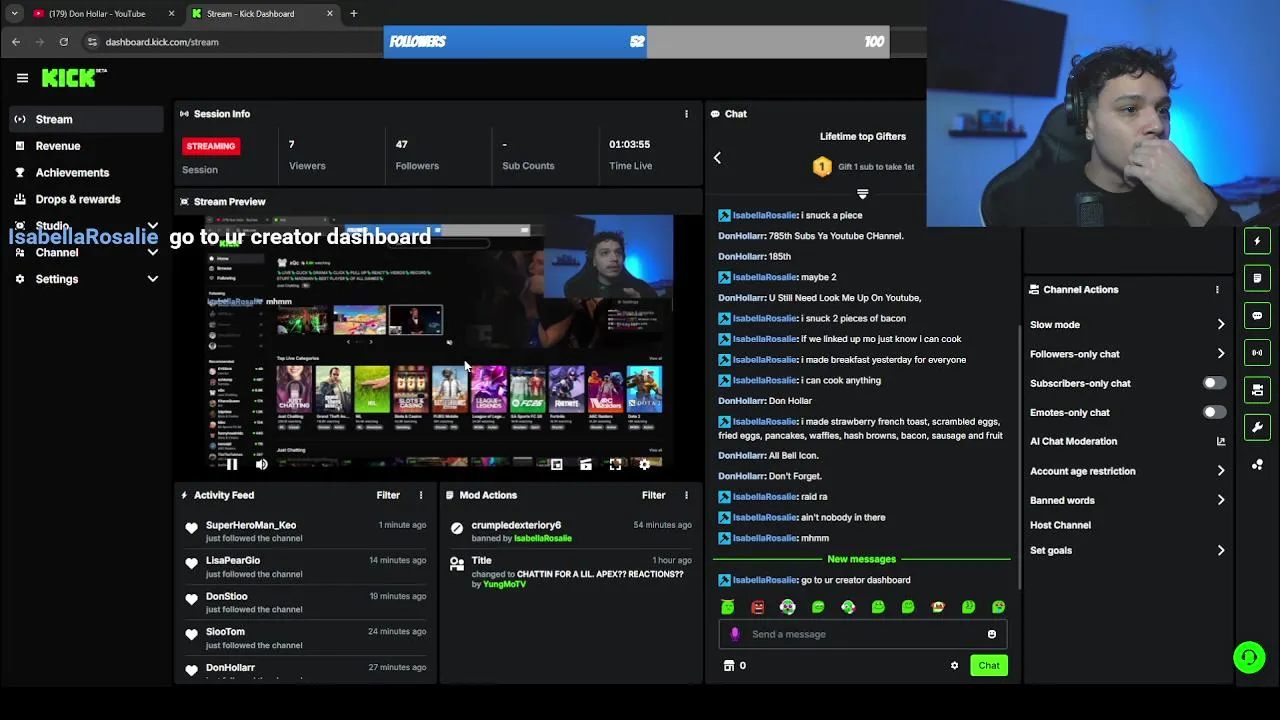Expand Slow mode options

coord(1220,324)
